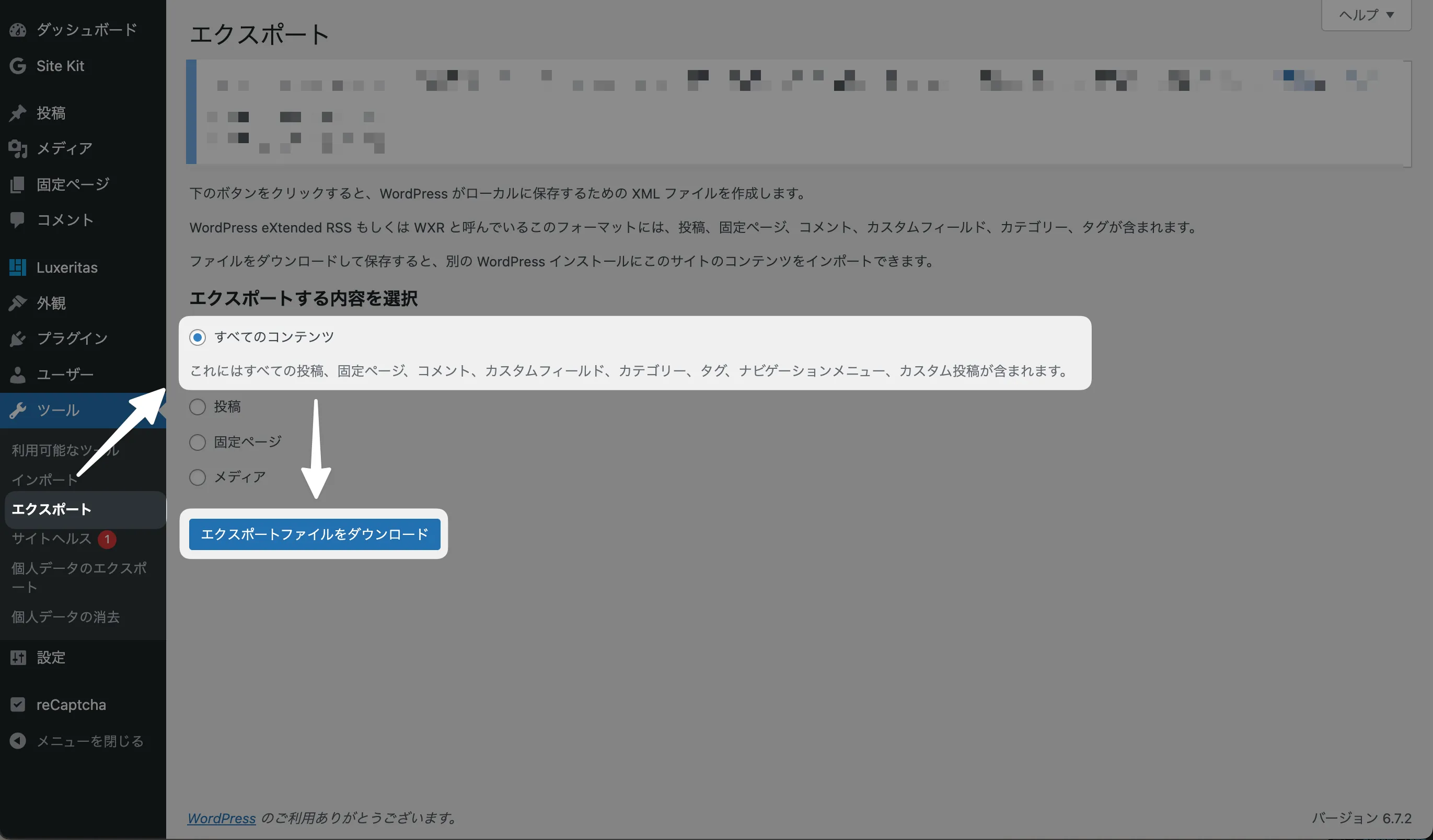Click the reCaptcha checkmark icon
The width and height of the screenshot is (1433, 840).
pos(18,705)
